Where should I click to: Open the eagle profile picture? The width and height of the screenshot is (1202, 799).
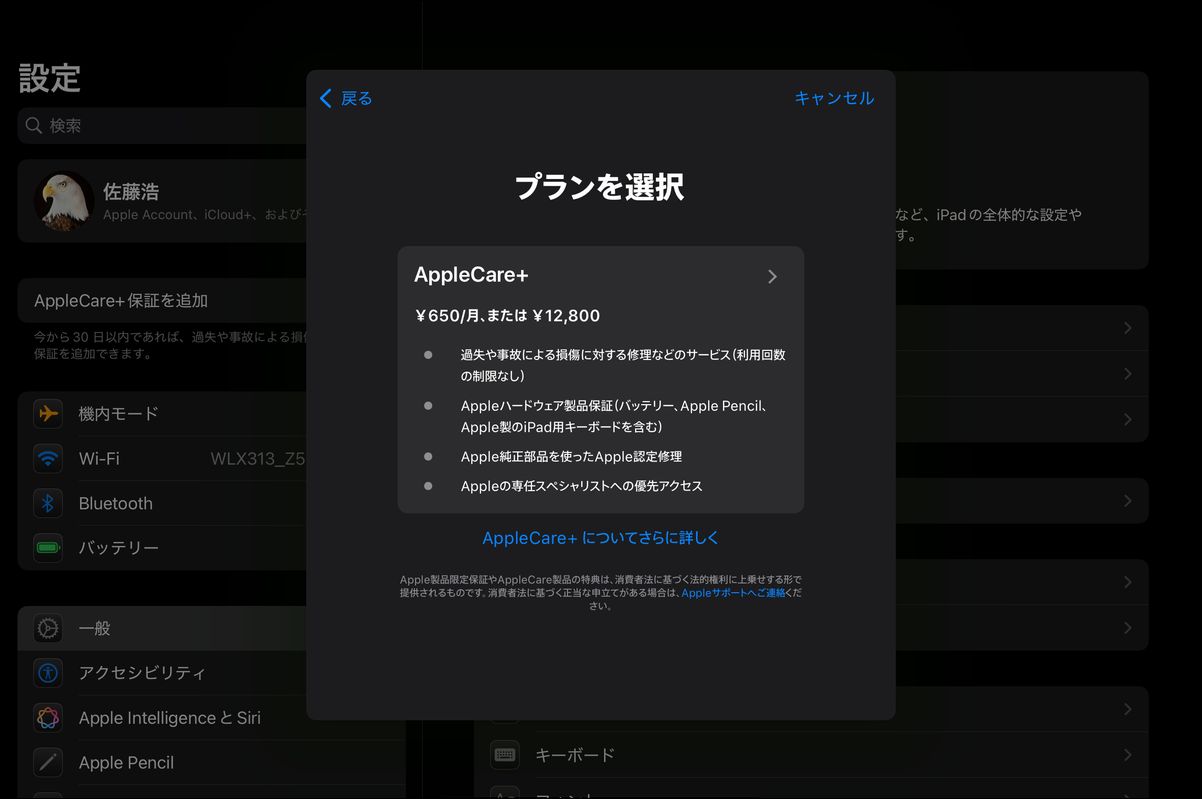pyautogui.click(x=64, y=201)
